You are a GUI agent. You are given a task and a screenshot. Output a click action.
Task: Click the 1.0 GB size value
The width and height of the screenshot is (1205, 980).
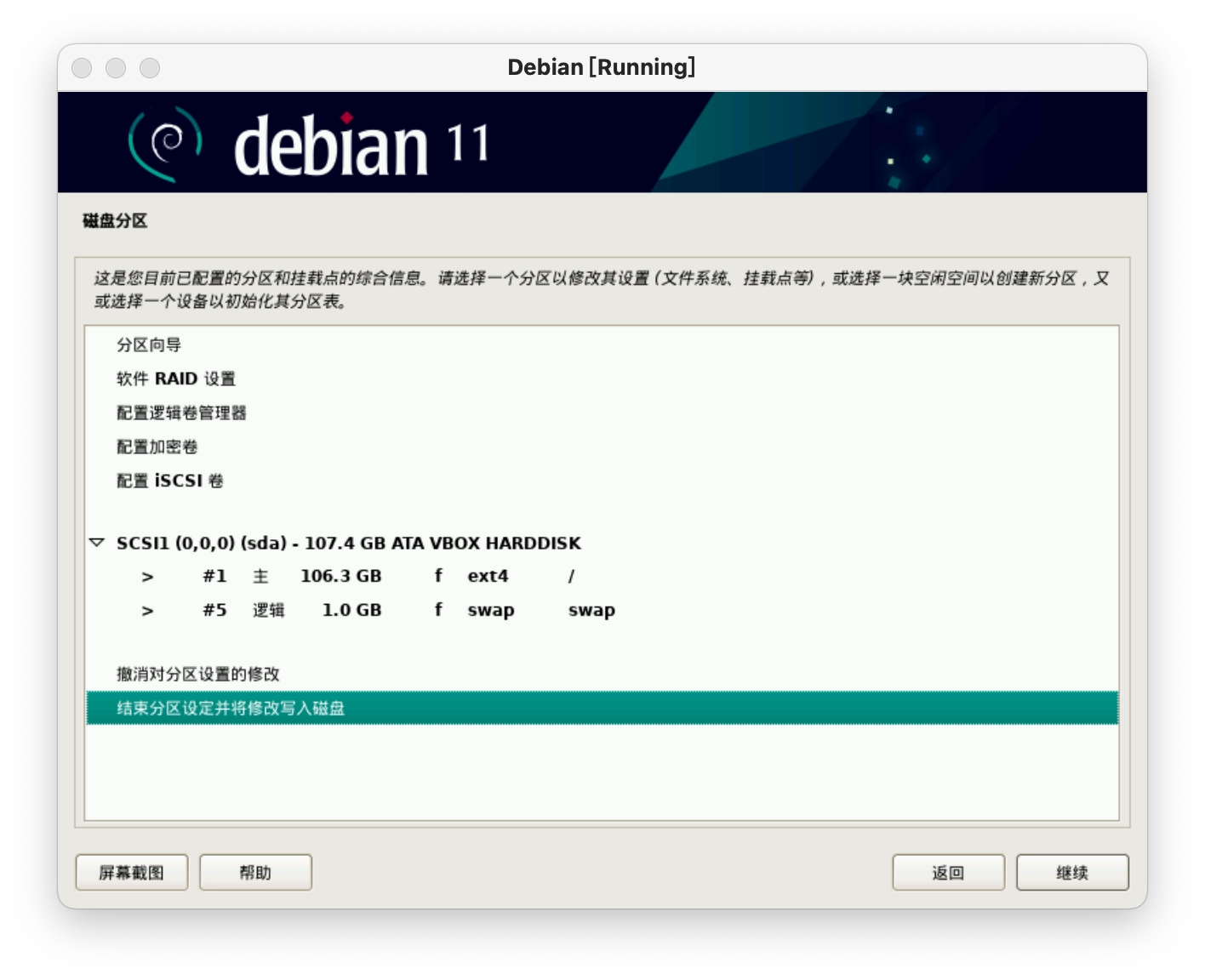tap(351, 610)
